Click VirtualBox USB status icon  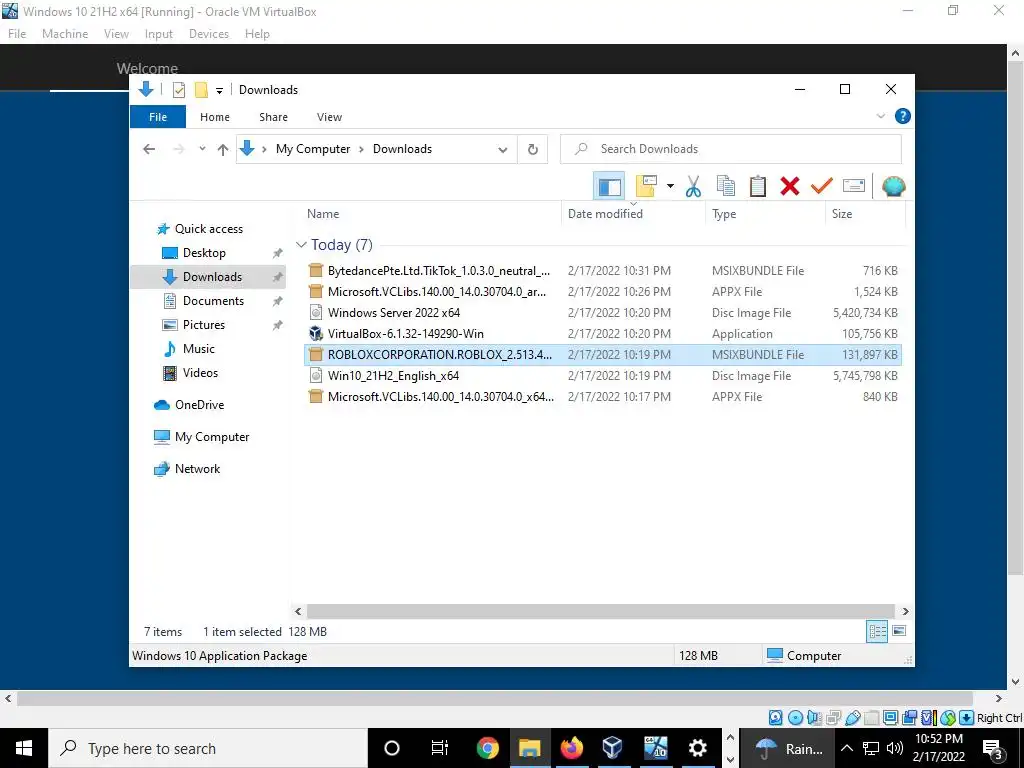click(852, 718)
